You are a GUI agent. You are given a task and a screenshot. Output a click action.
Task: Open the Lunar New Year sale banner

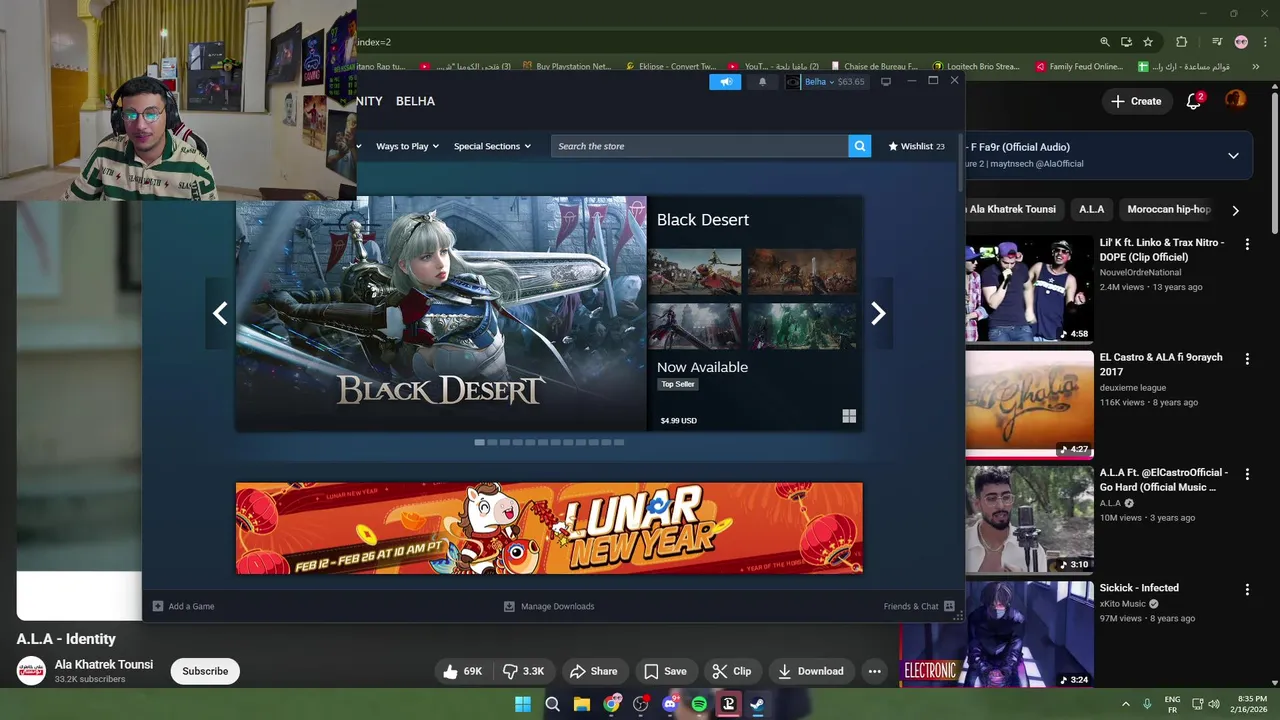(549, 528)
